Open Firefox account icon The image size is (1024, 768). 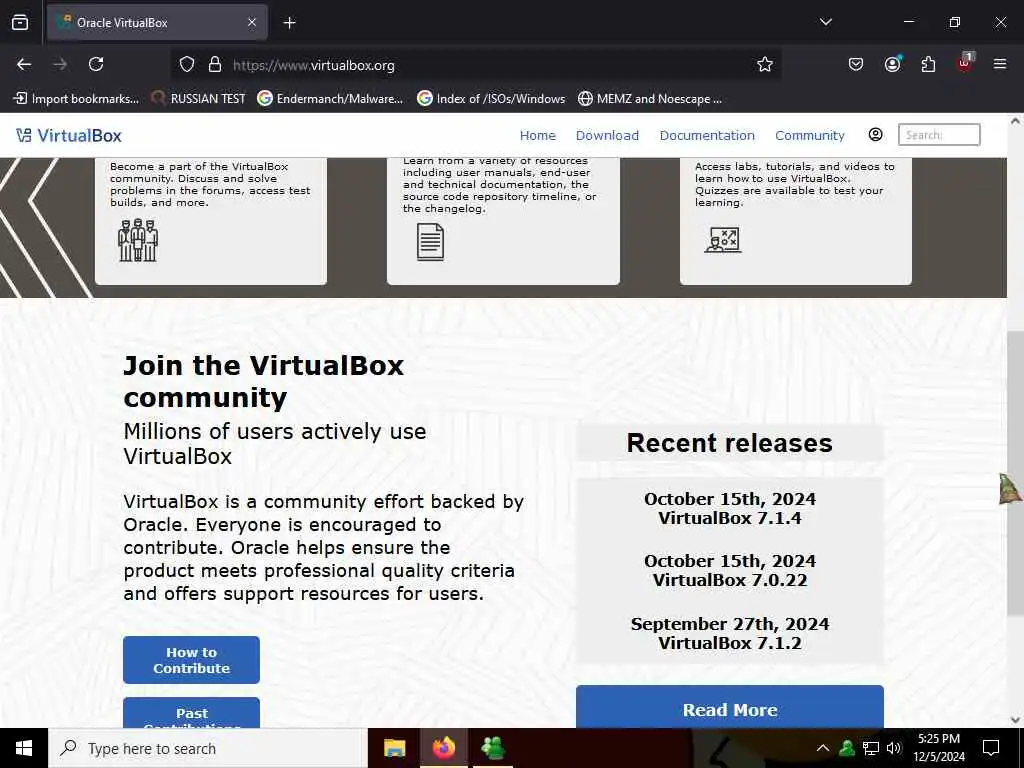(892, 64)
